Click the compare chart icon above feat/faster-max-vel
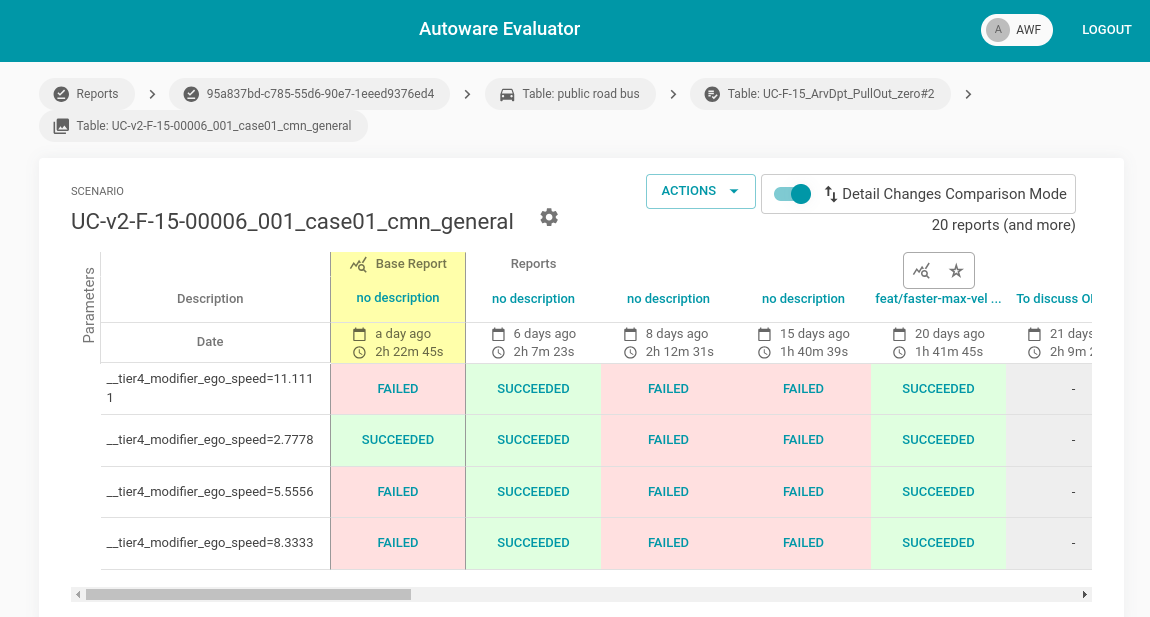Viewport: 1150px width, 617px height. (x=922, y=271)
